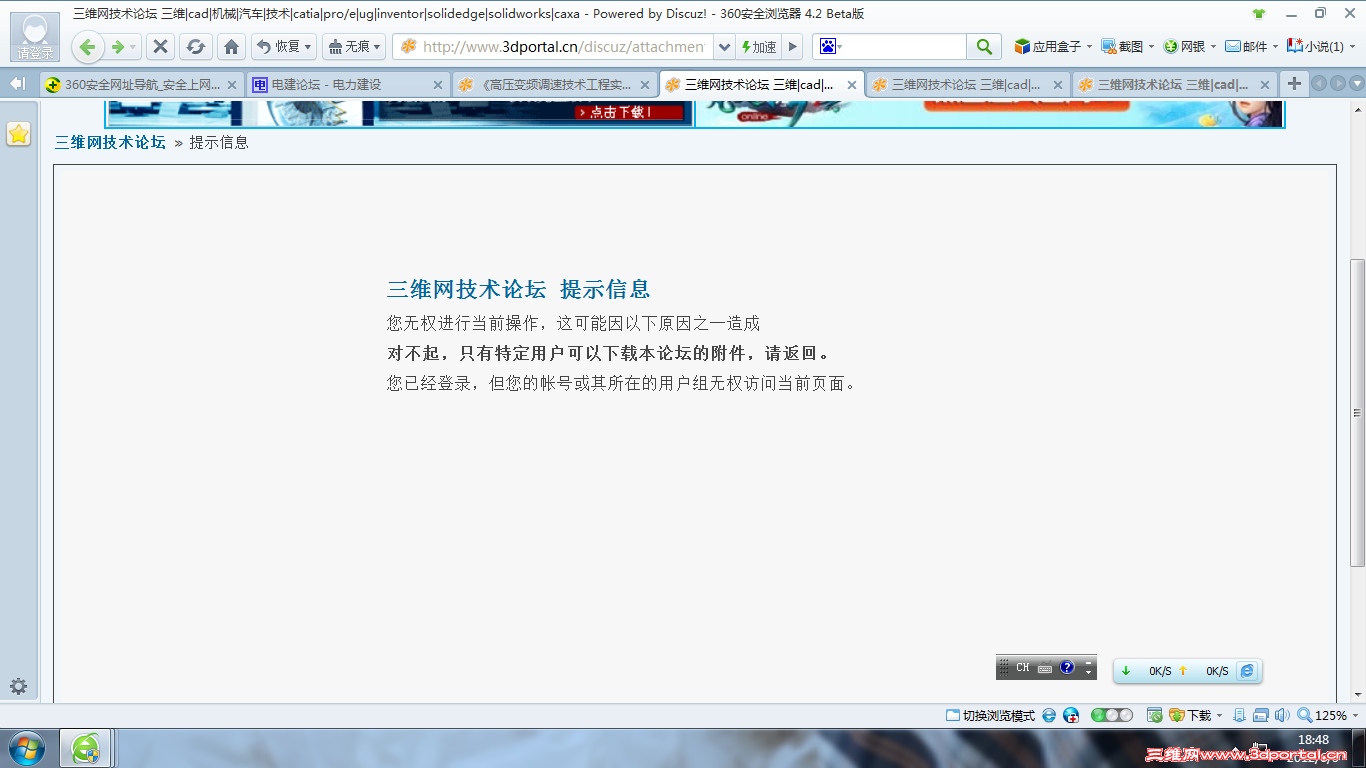Open the 网银 online banking tool
The image size is (1366, 768).
tap(1185, 46)
